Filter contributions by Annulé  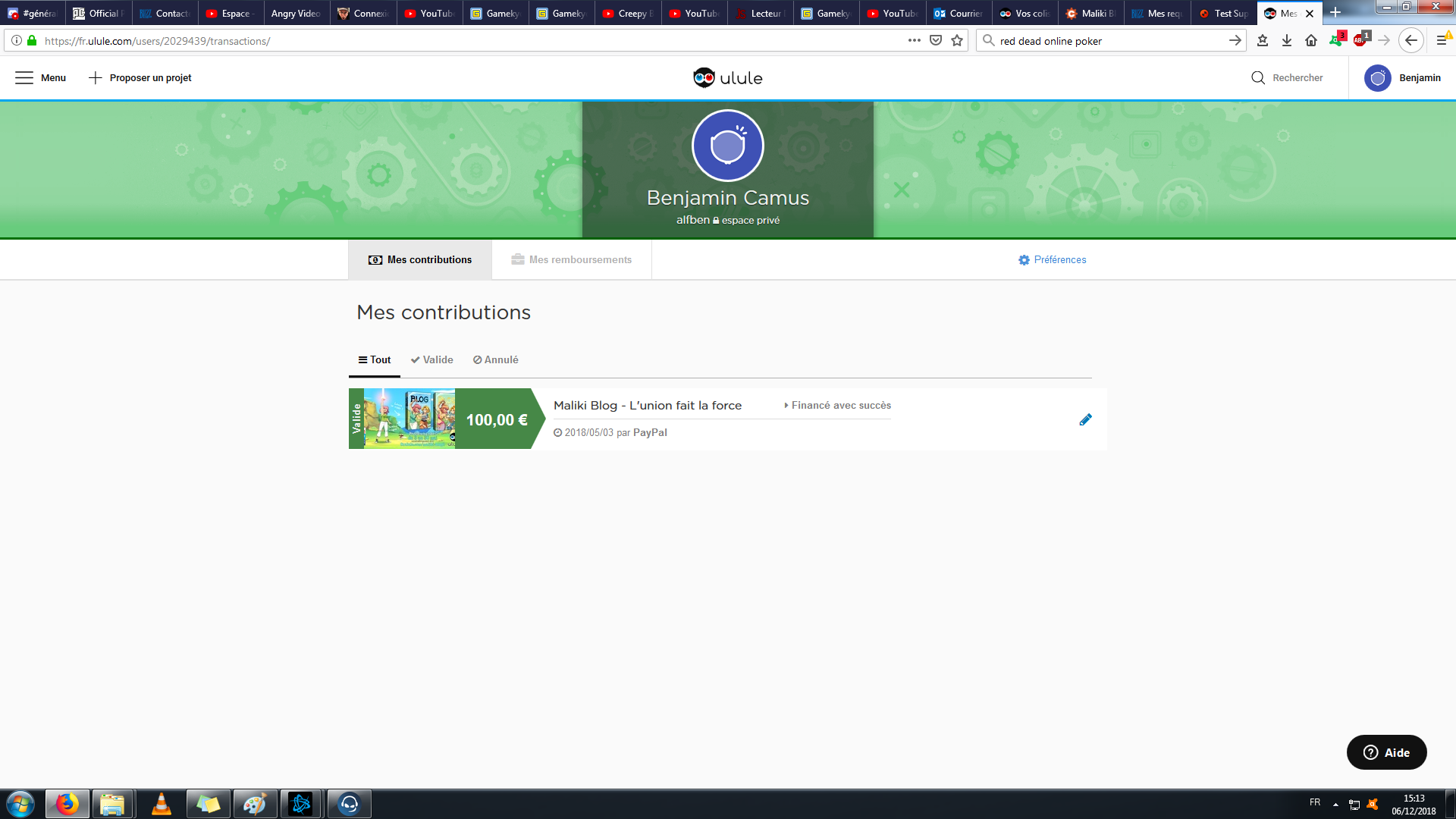(495, 359)
